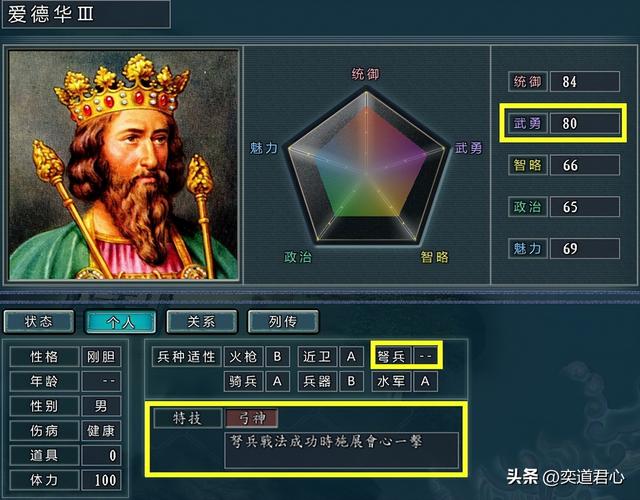Click the 骑兵 aptitude grade A
Viewport: 640px width, 500px height.
click(x=277, y=382)
